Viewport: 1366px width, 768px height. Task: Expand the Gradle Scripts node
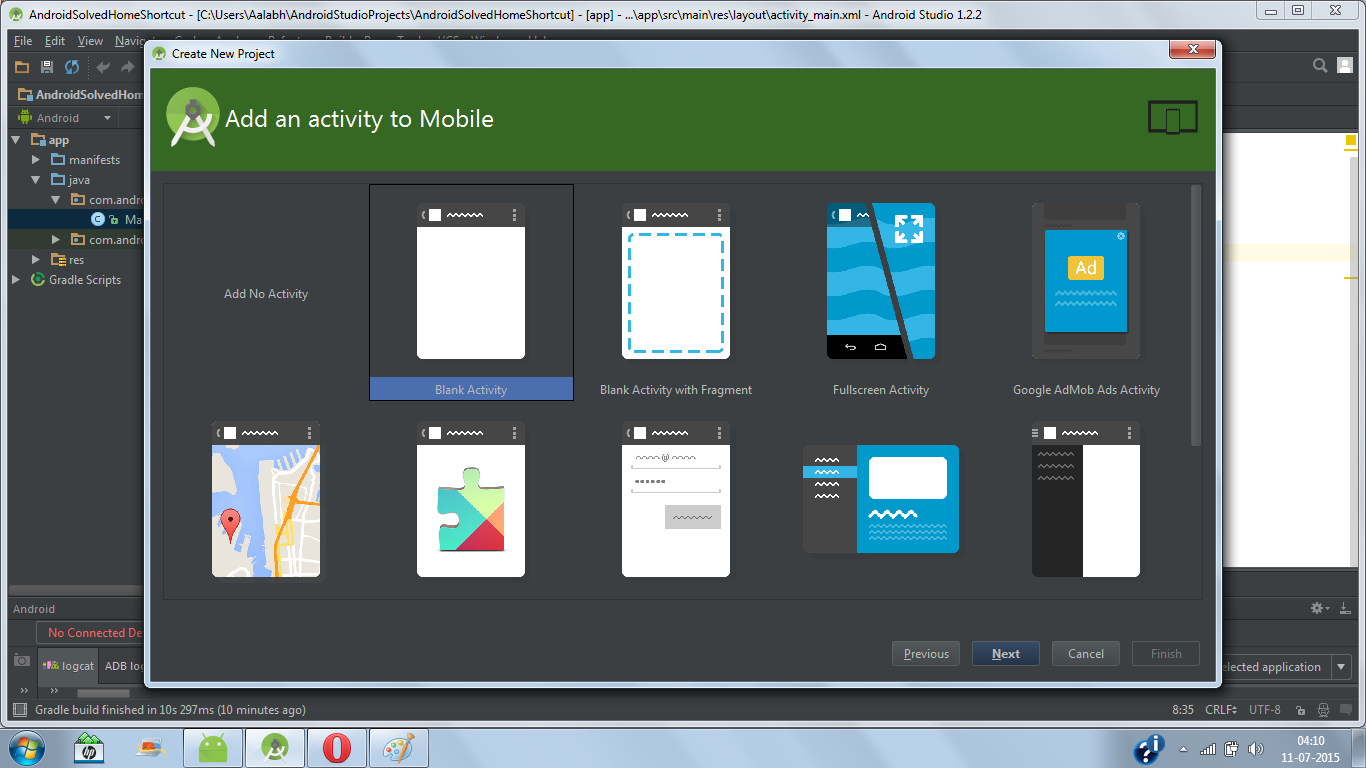pyautogui.click(x=15, y=279)
